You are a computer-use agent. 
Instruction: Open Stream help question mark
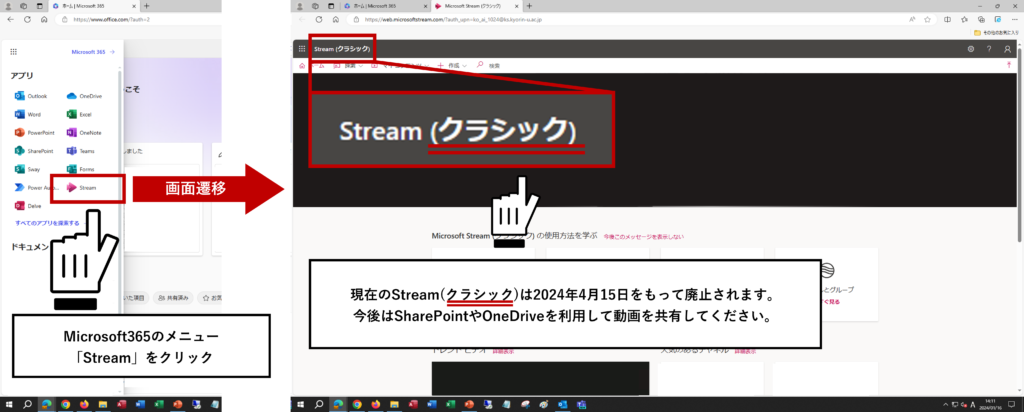(989, 49)
